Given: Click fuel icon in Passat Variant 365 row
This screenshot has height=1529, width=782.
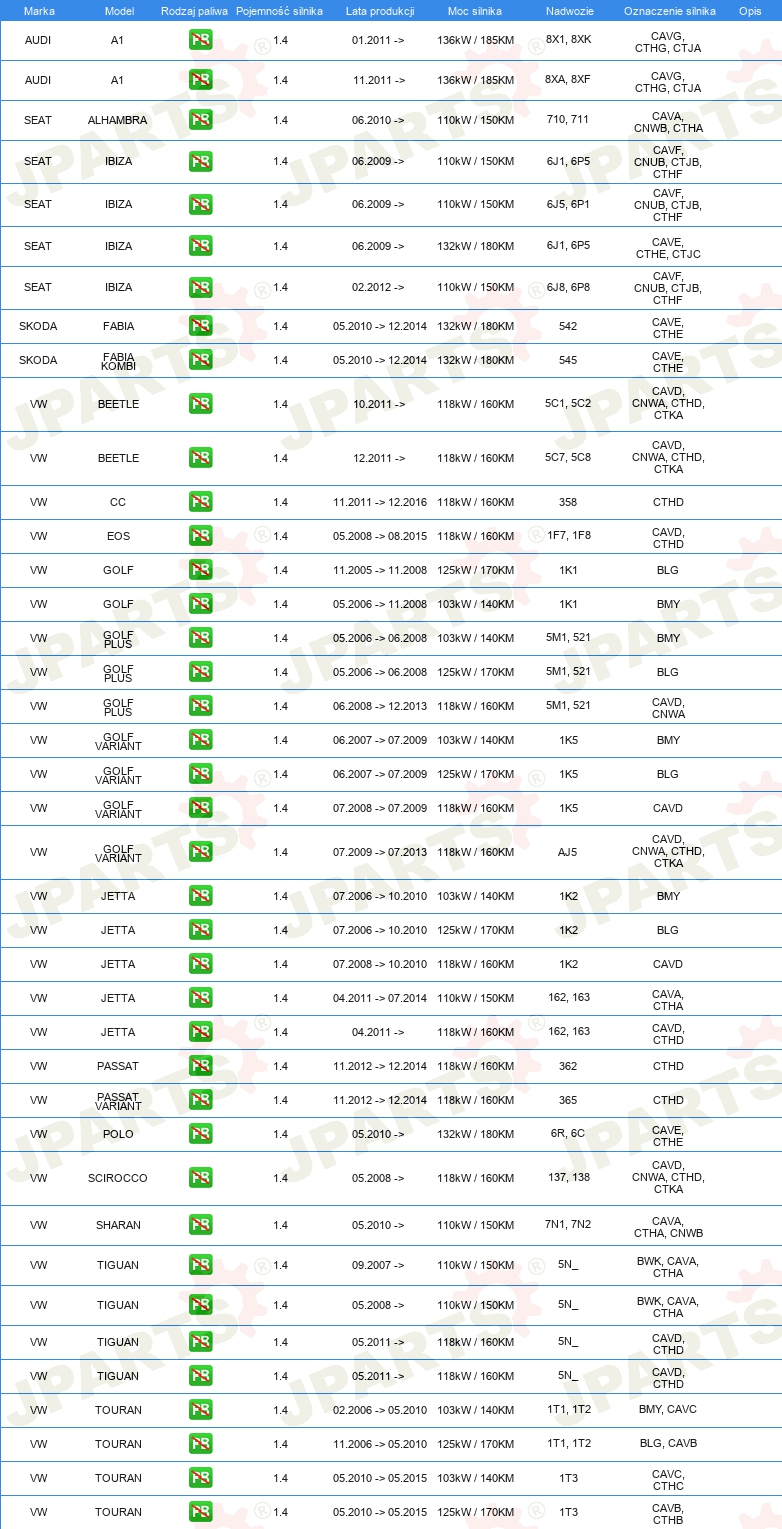Looking at the screenshot, I should pos(200,1100).
